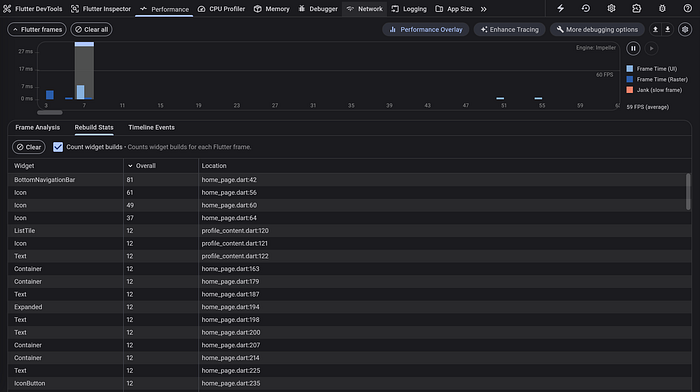Resume the frame chart recording

[x=651, y=48]
